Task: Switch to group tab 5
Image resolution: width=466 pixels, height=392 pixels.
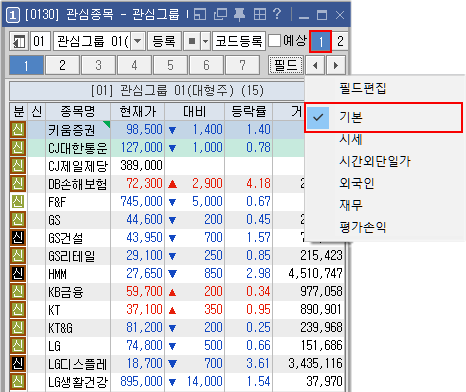Action: click(170, 65)
